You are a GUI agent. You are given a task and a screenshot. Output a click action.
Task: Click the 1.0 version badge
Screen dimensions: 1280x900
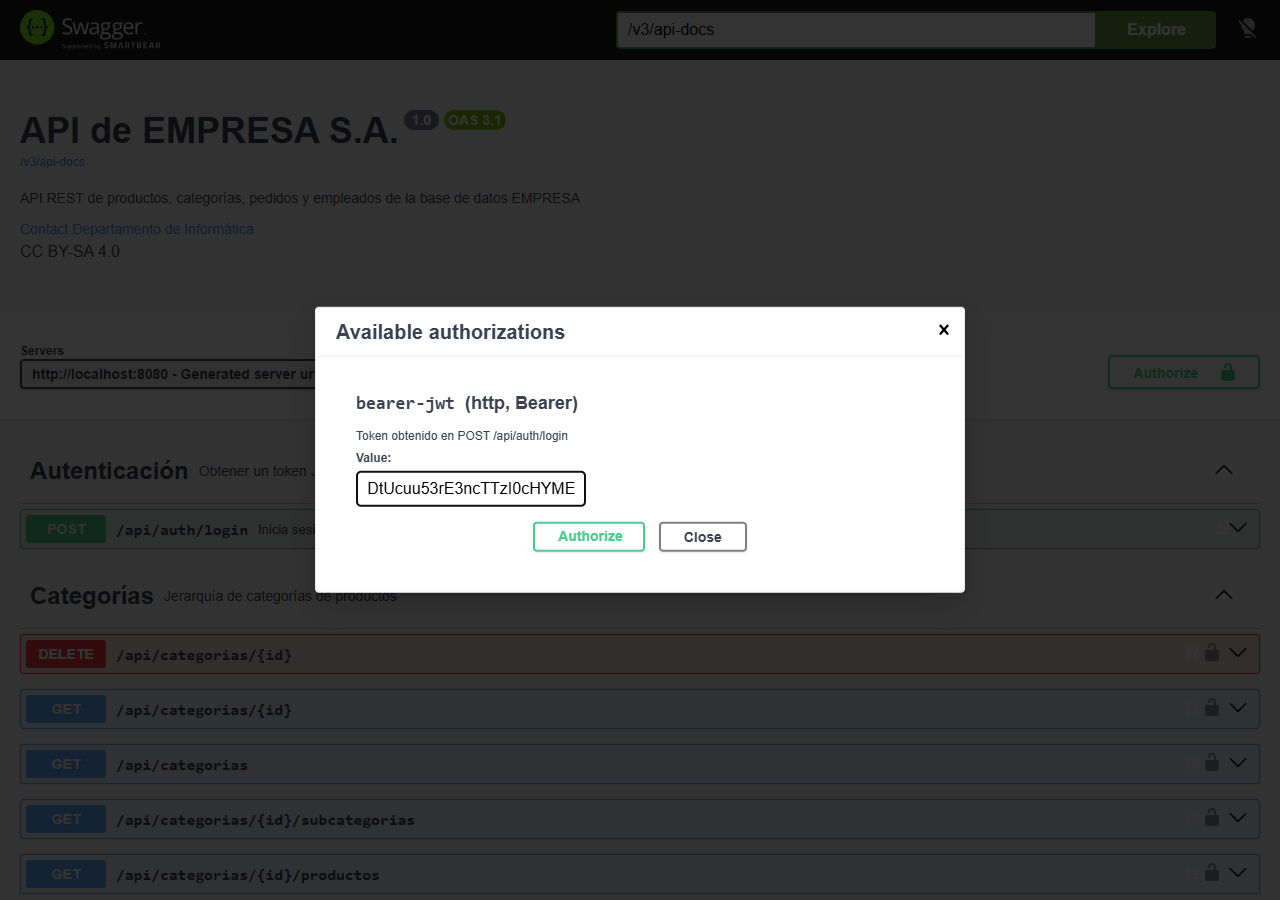[421, 120]
